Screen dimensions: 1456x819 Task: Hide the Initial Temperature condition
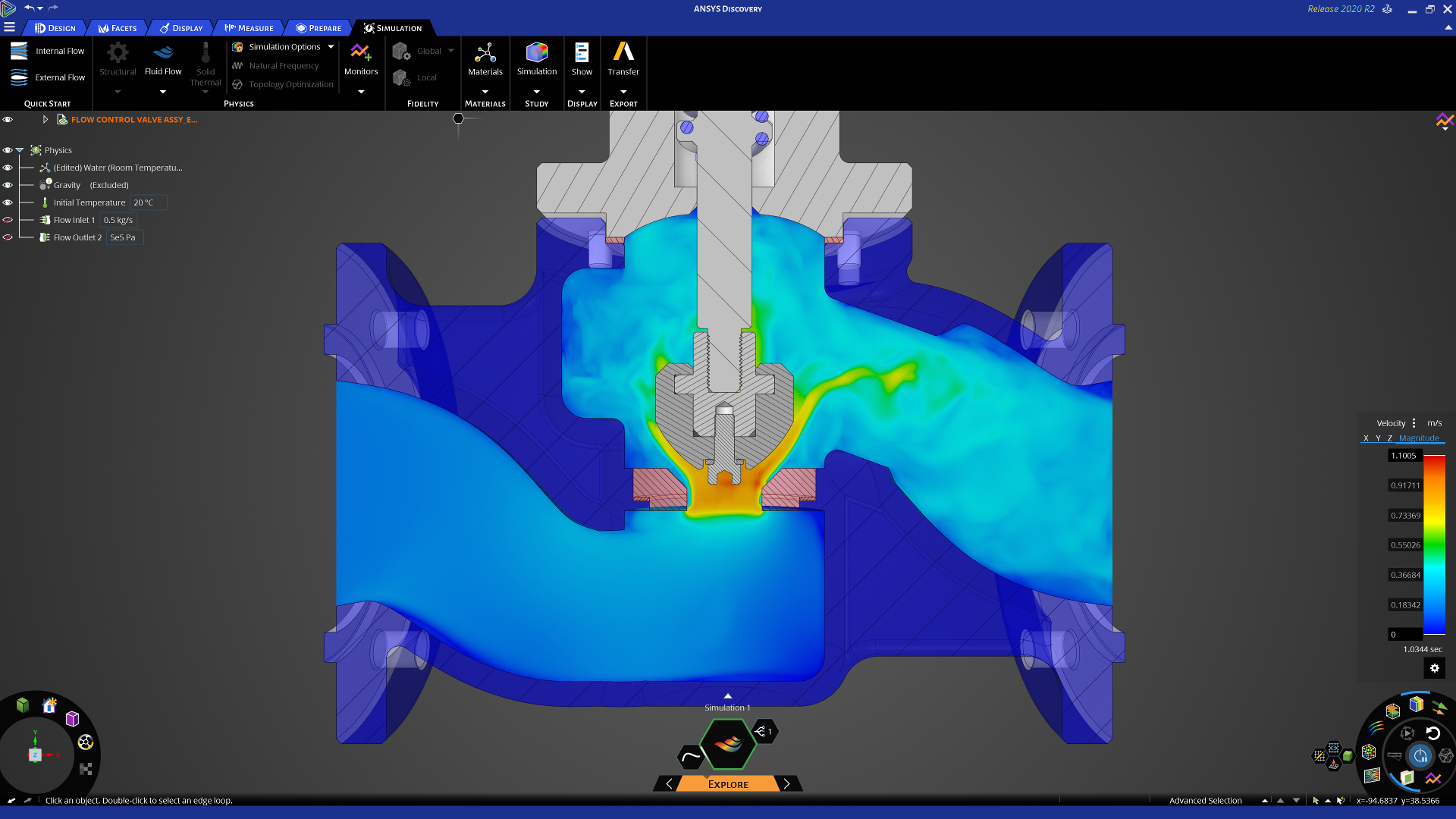click(x=8, y=202)
